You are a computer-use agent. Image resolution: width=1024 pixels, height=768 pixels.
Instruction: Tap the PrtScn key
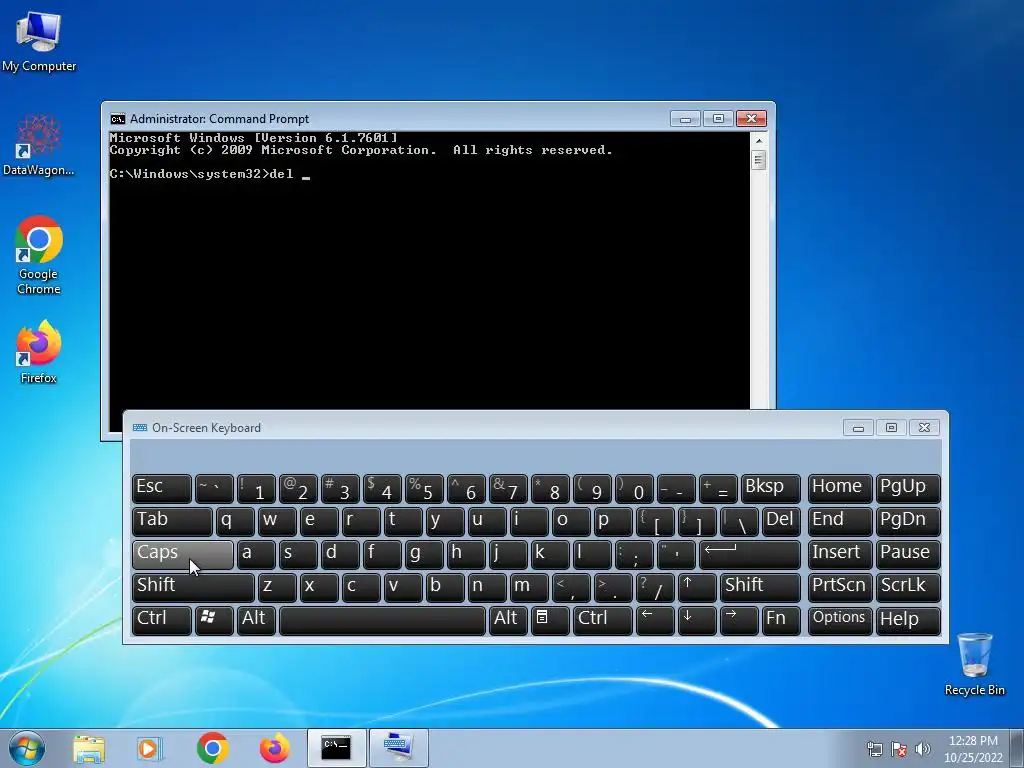click(840, 587)
